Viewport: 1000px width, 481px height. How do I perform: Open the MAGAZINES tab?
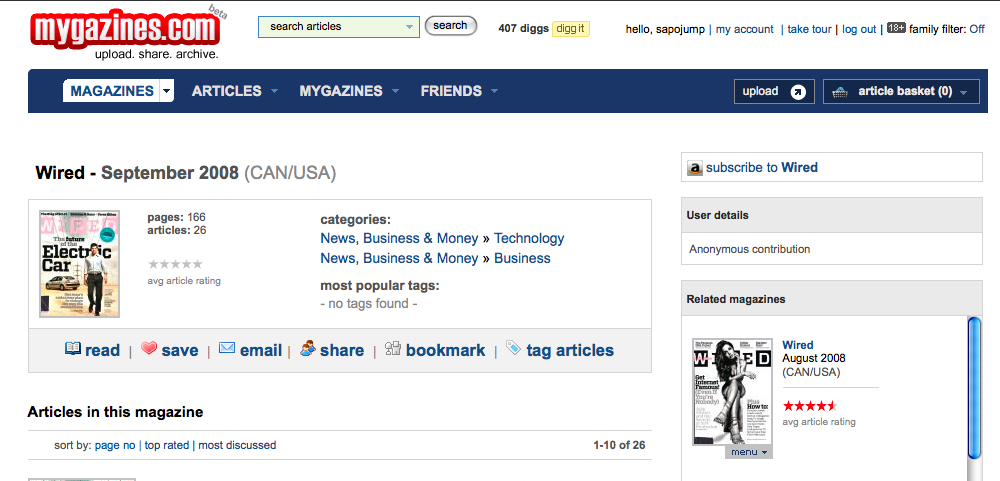112,91
